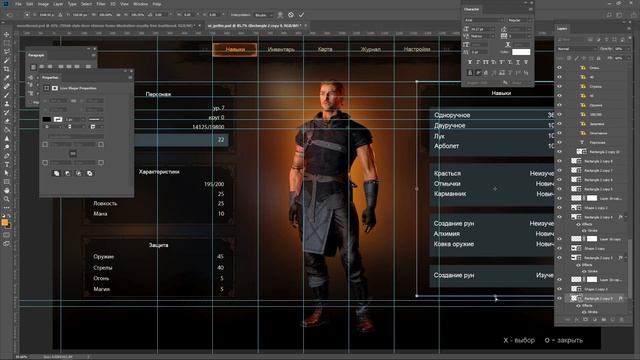Select the Rectangle shape tool

tap(7, 182)
